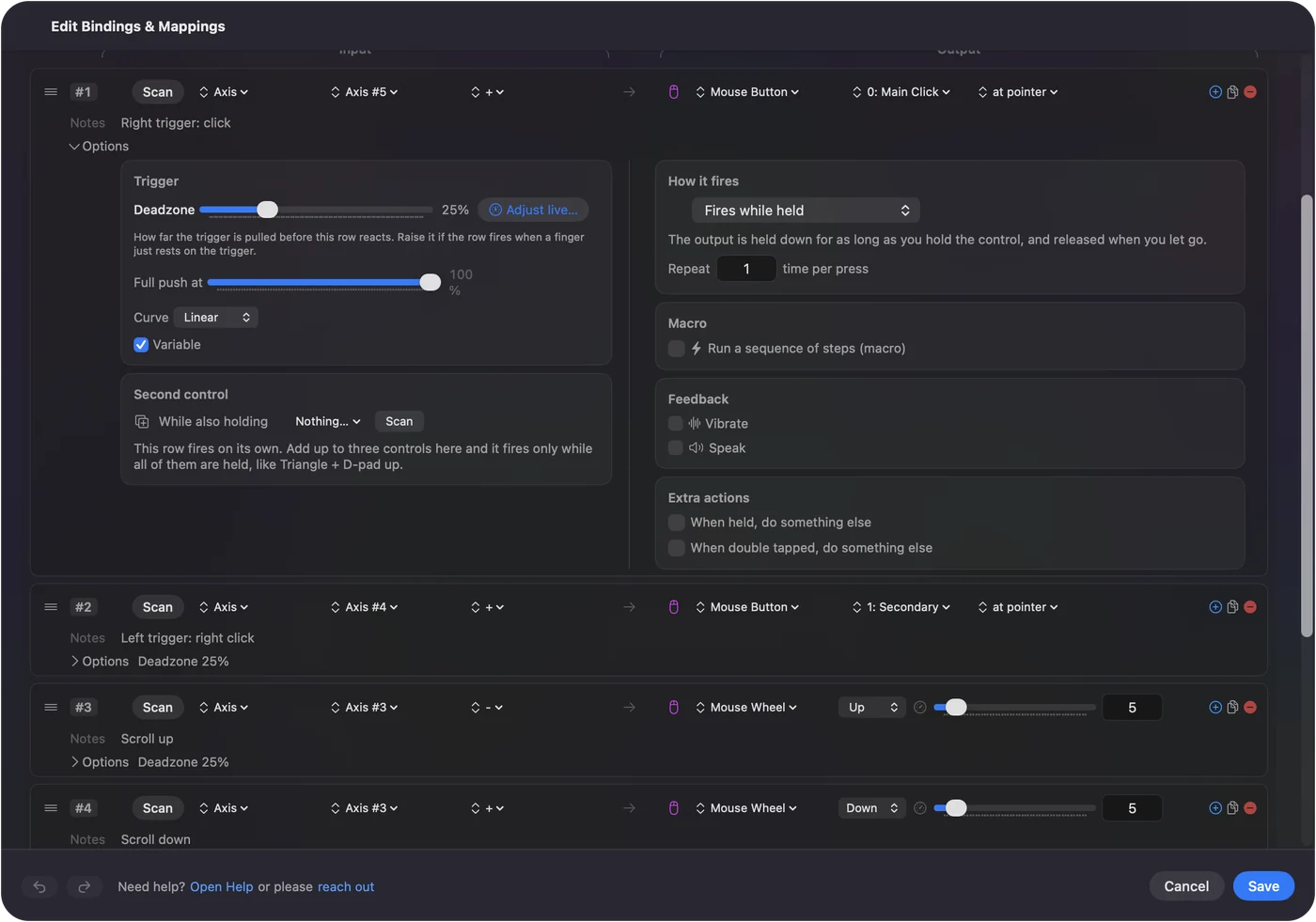Click the Repeat count input field

point(746,269)
